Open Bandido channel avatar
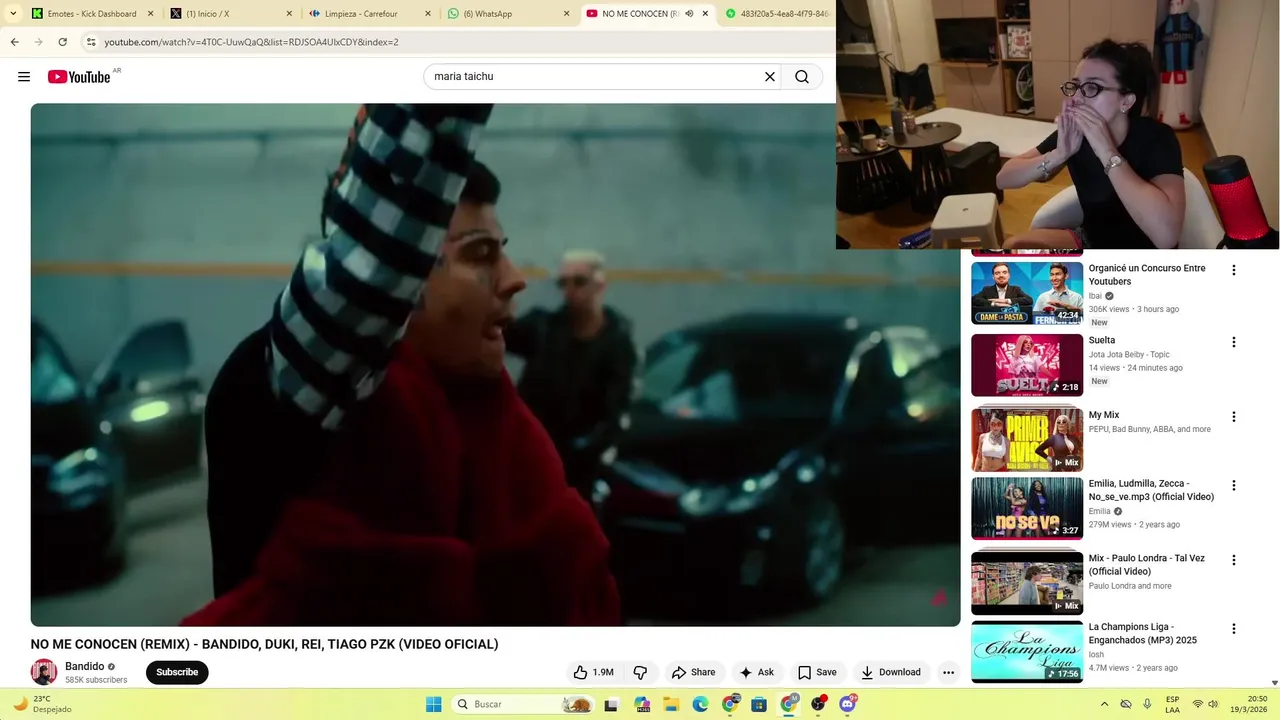This screenshot has height=720, width=1280. pos(44,672)
